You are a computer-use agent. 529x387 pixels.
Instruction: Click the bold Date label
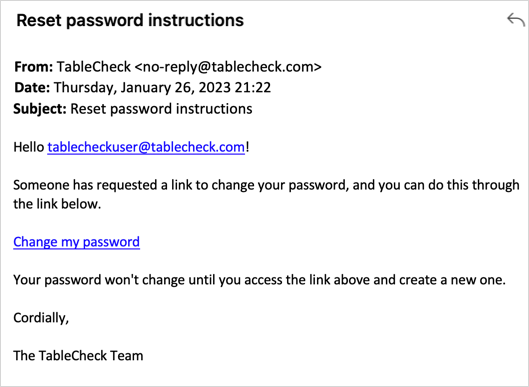[32, 88]
